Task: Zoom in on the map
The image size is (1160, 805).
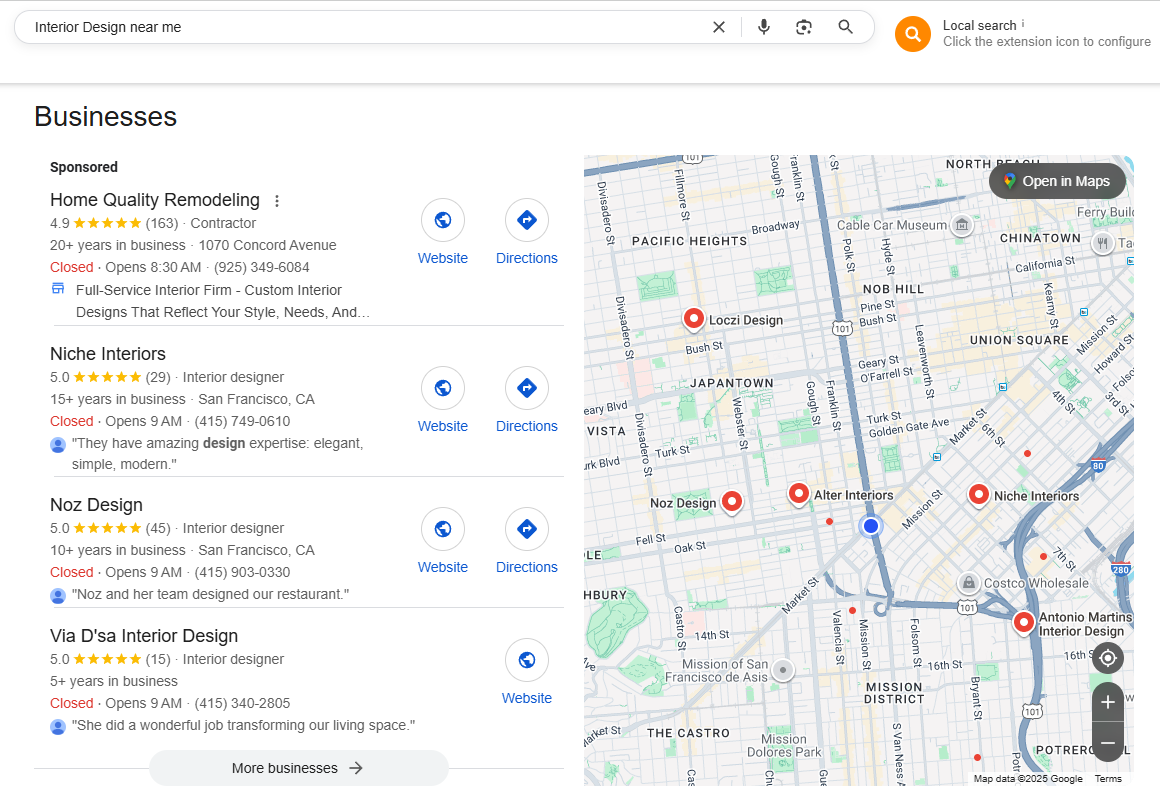Action: click(x=1108, y=702)
